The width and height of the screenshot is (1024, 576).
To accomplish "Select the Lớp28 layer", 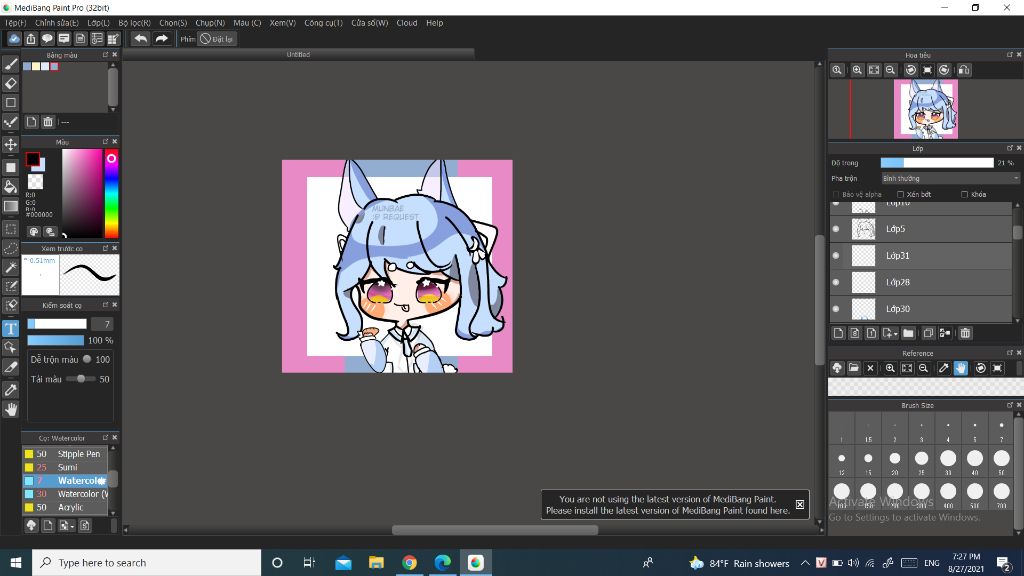I will coord(921,283).
